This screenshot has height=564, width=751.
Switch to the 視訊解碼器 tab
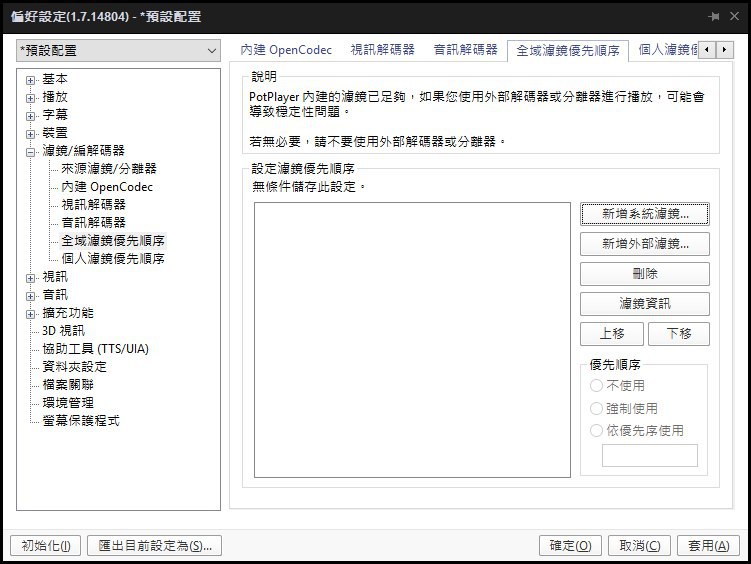[x=382, y=50]
